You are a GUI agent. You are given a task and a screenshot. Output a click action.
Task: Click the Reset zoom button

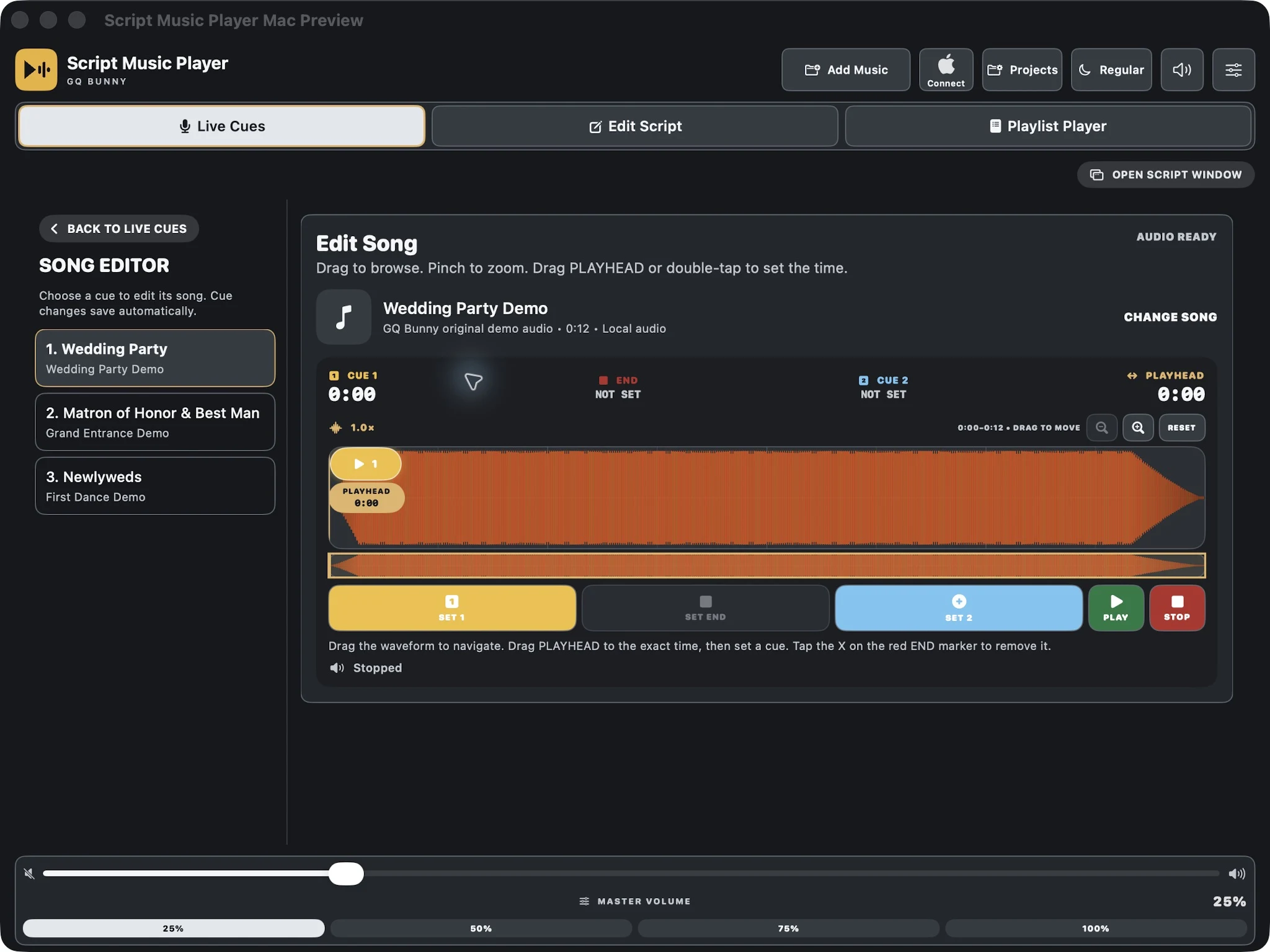pos(1181,428)
